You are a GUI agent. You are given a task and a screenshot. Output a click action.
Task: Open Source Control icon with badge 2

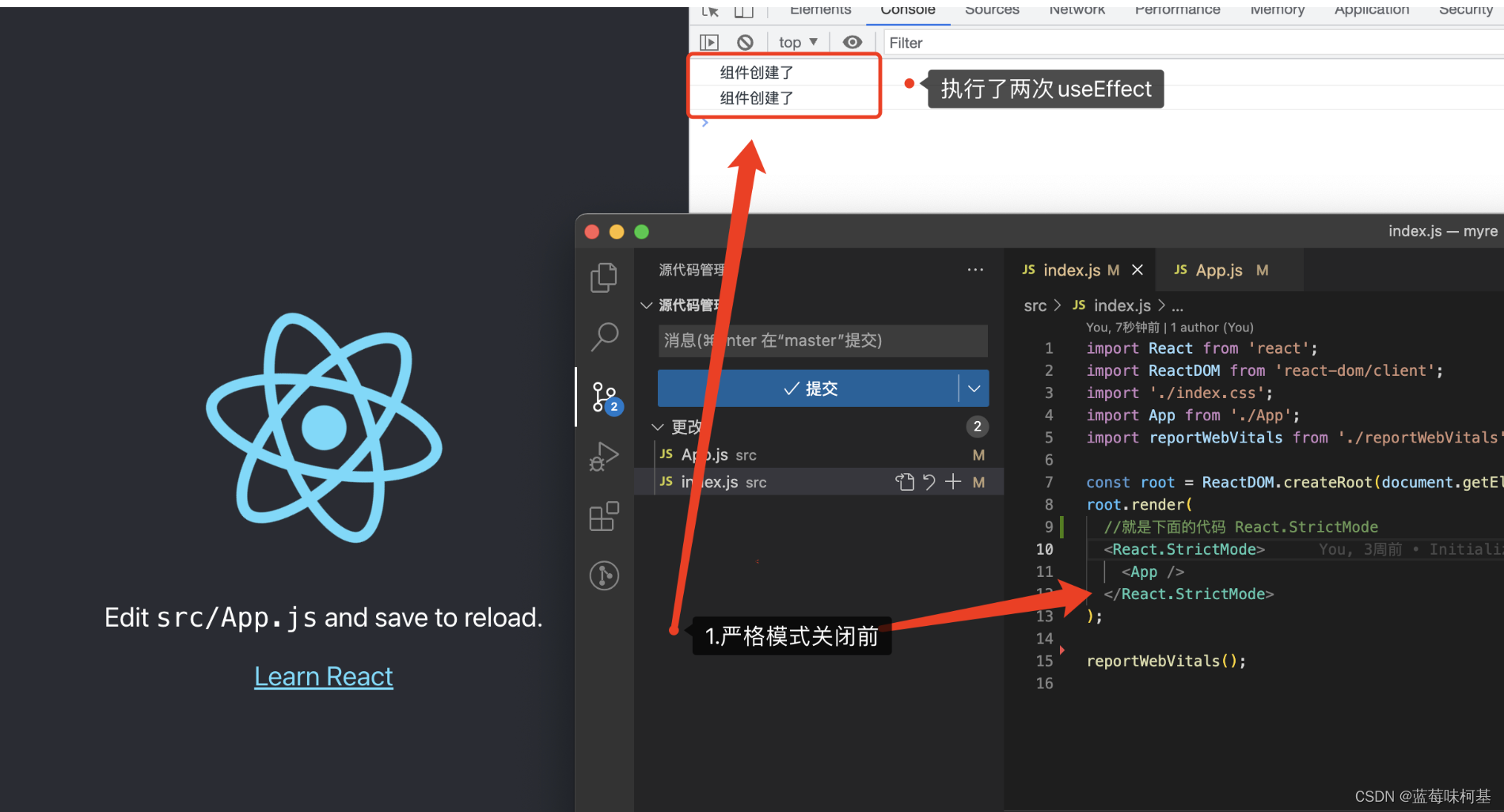pyautogui.click(x=606, y=397)
